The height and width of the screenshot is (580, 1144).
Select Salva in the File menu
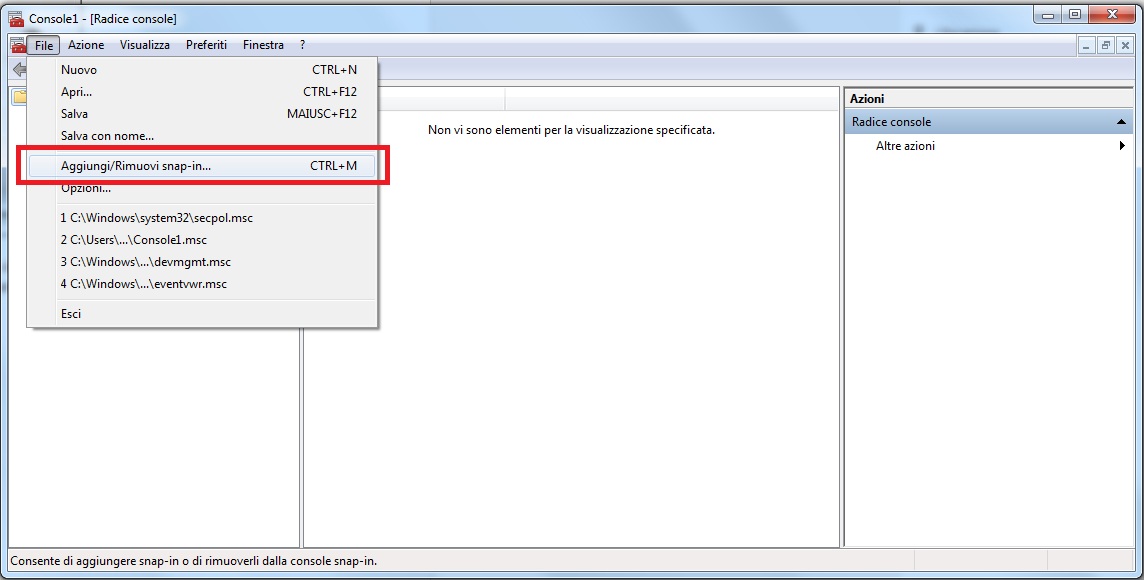202,114
